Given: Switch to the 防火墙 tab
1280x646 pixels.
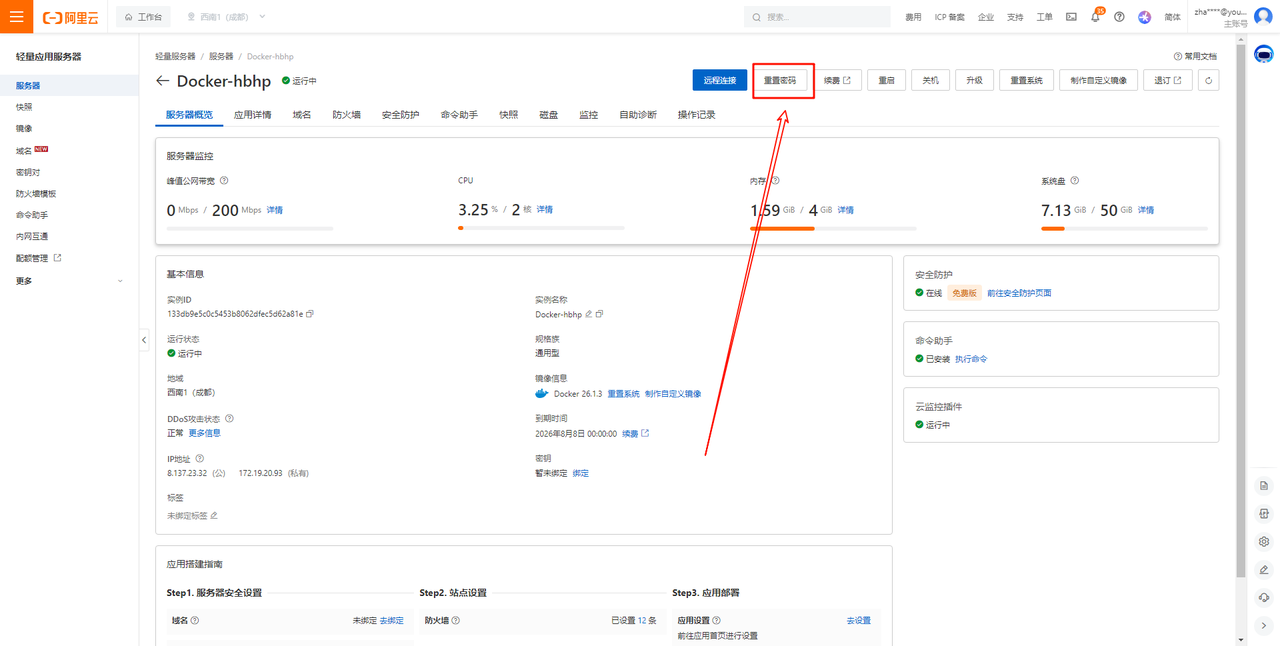Looking at the screenshot, I should pos(346,115).
